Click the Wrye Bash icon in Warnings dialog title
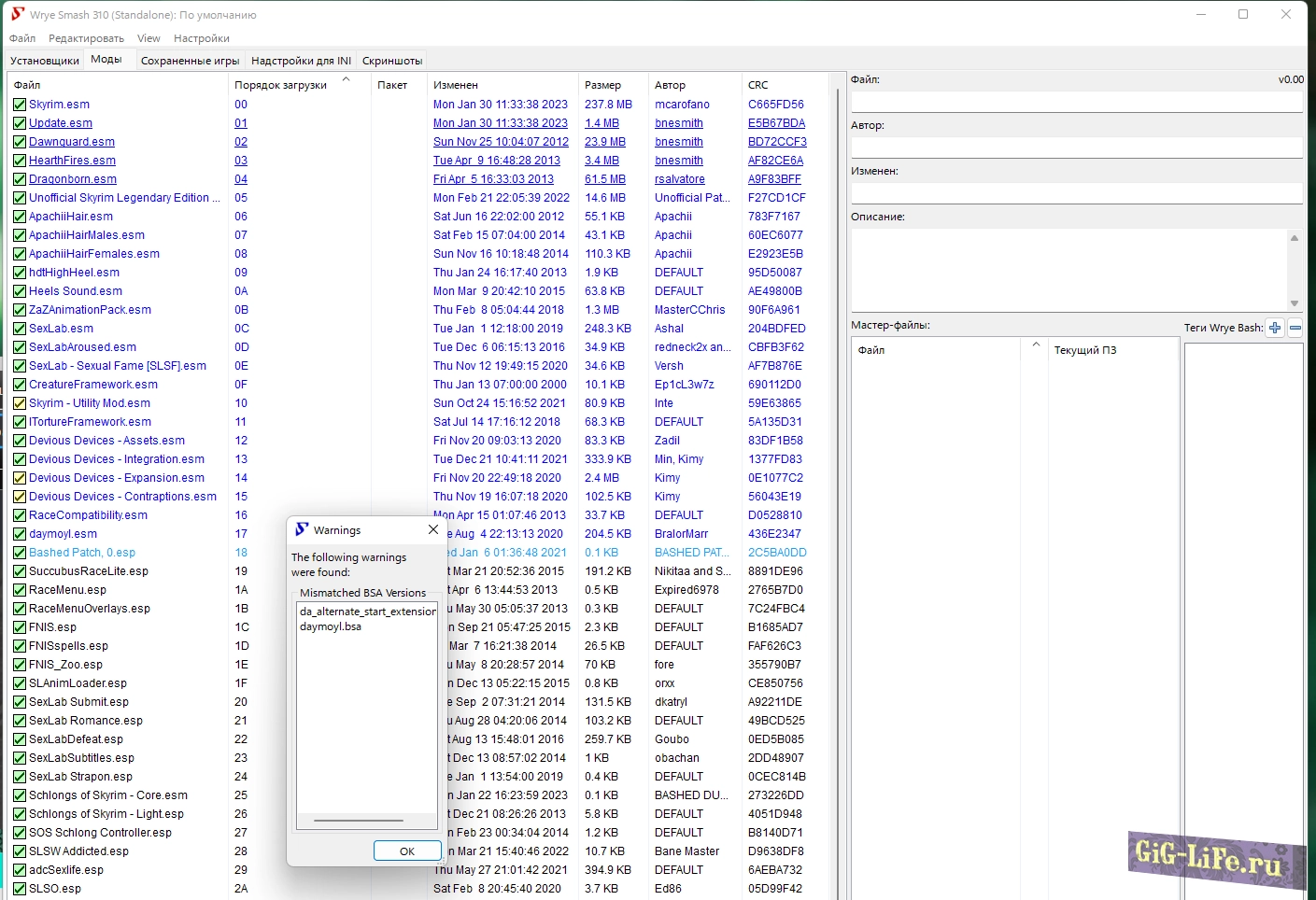The width and height of the screenshot is (1316, 900). click(x=302, y=529)
